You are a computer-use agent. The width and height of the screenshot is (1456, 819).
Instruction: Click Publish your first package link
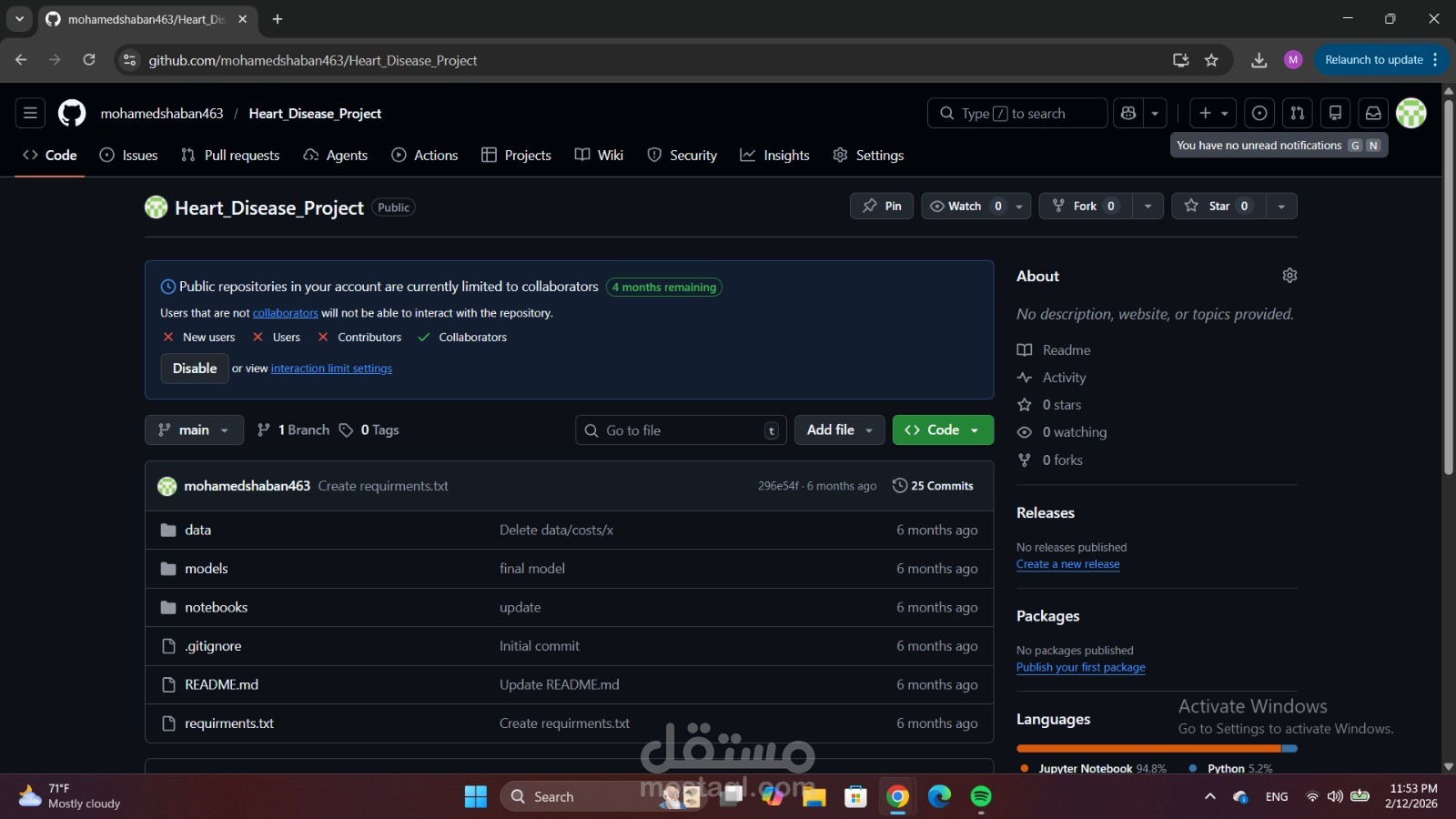[x=1081, y=667]
